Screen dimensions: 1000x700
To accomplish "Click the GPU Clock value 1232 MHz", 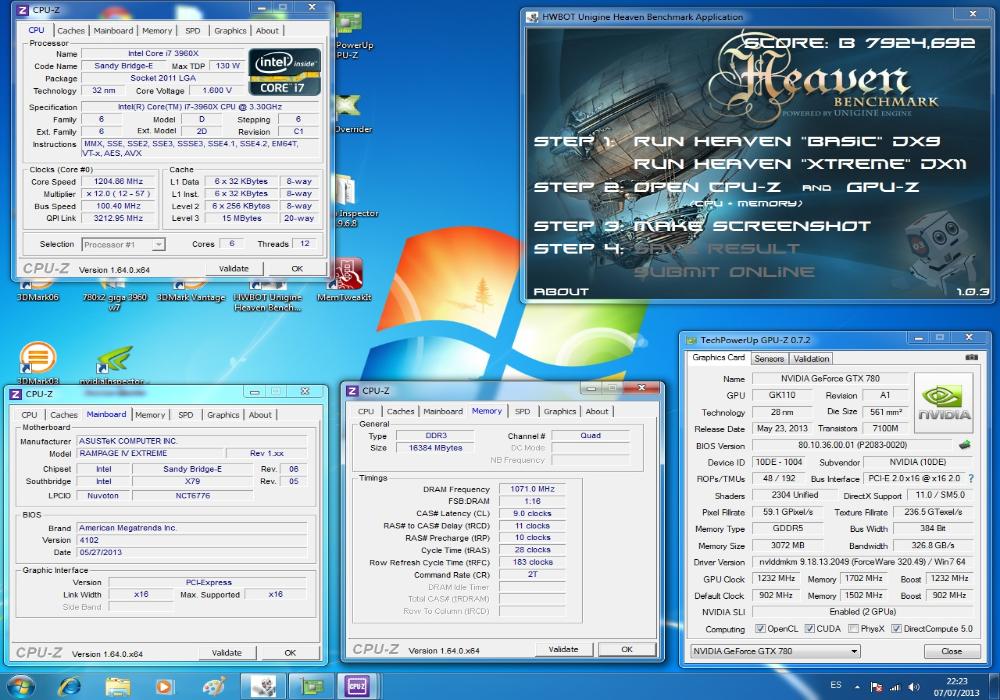I will pyautogui.click(x=776, y=578).
